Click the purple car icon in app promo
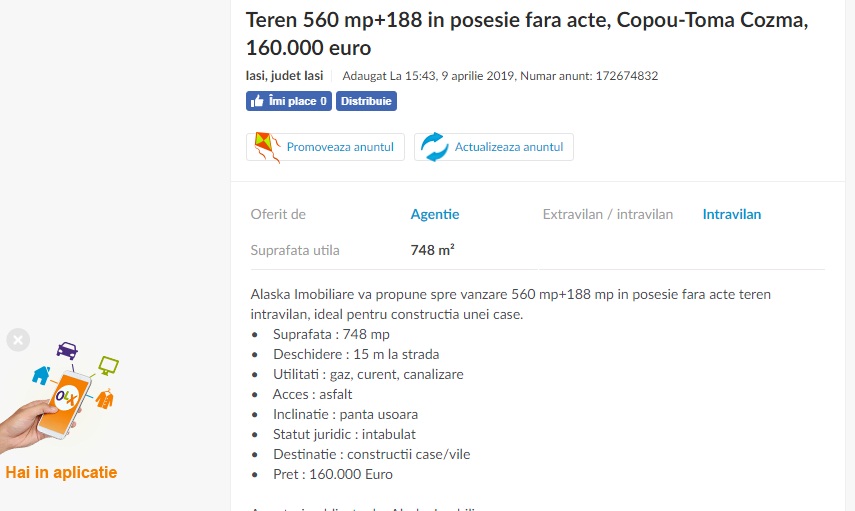Image resolution: width=855 pixels, height=511 pixels. [67, 350]
